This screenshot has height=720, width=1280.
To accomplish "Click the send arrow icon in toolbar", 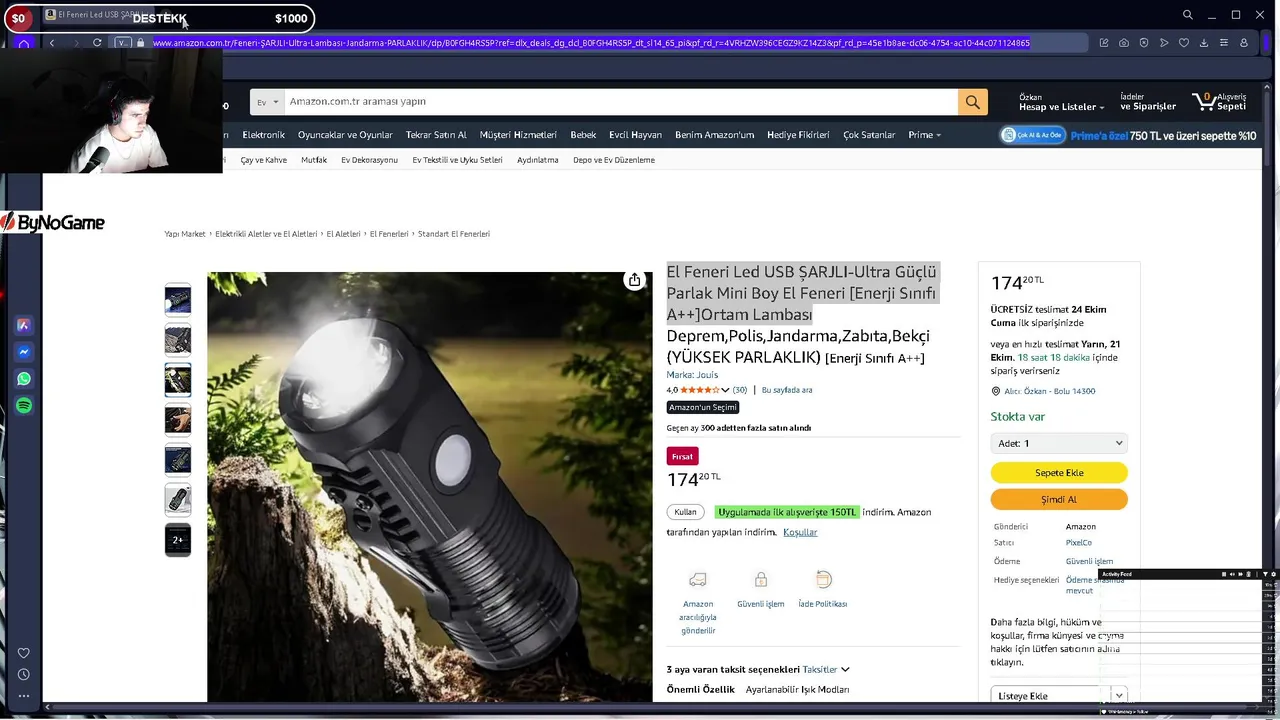I will (x=1164, y=43).
